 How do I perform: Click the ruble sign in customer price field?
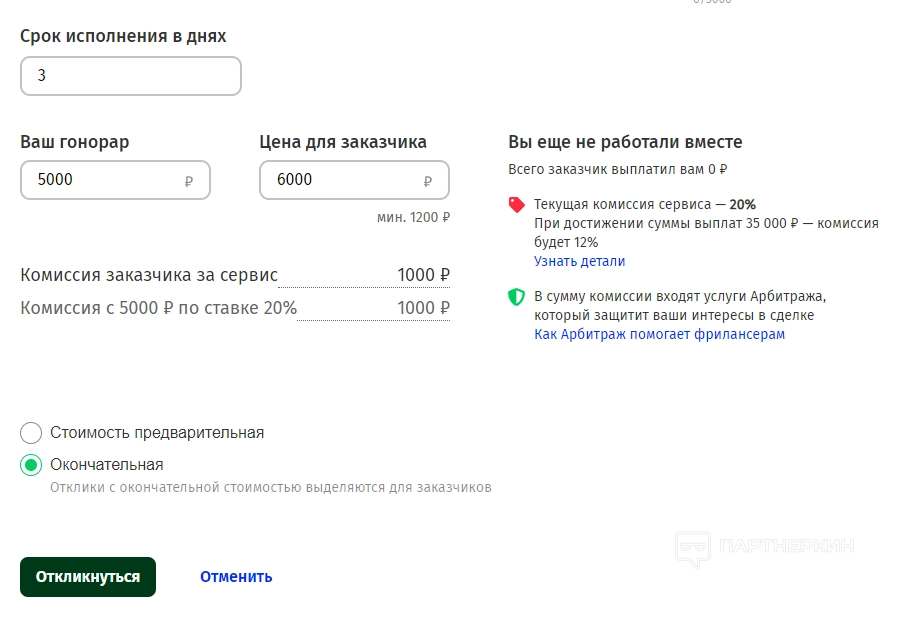(428, 181)
